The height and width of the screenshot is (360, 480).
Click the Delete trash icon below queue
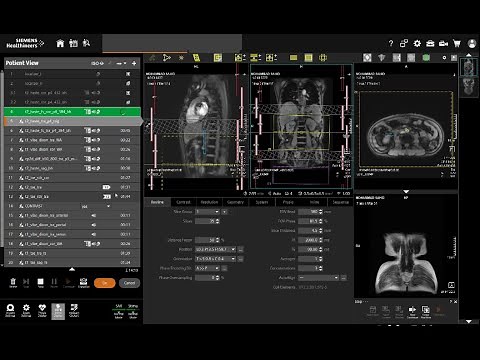coord(13,283)
